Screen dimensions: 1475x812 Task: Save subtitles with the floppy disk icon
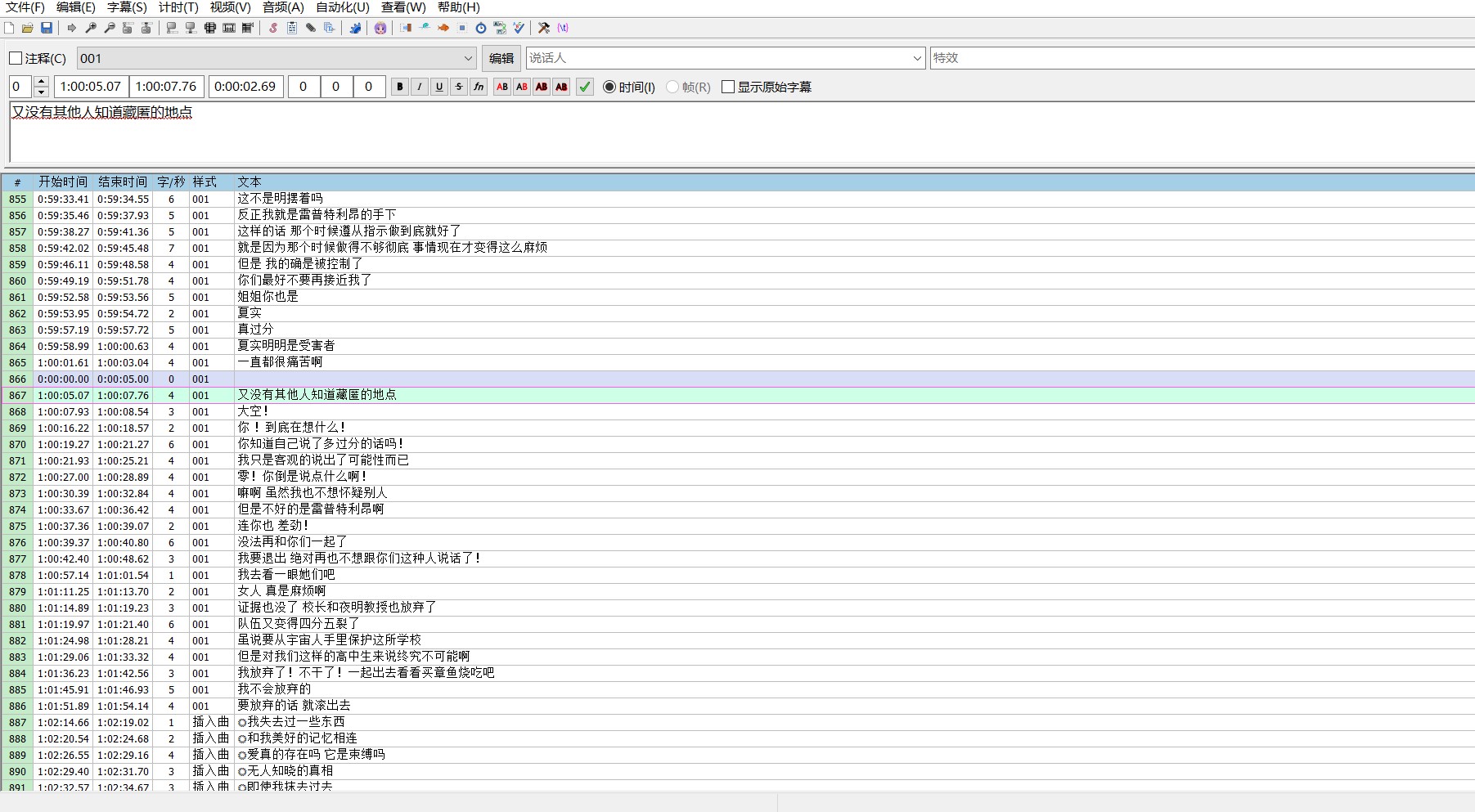point(47,28)
